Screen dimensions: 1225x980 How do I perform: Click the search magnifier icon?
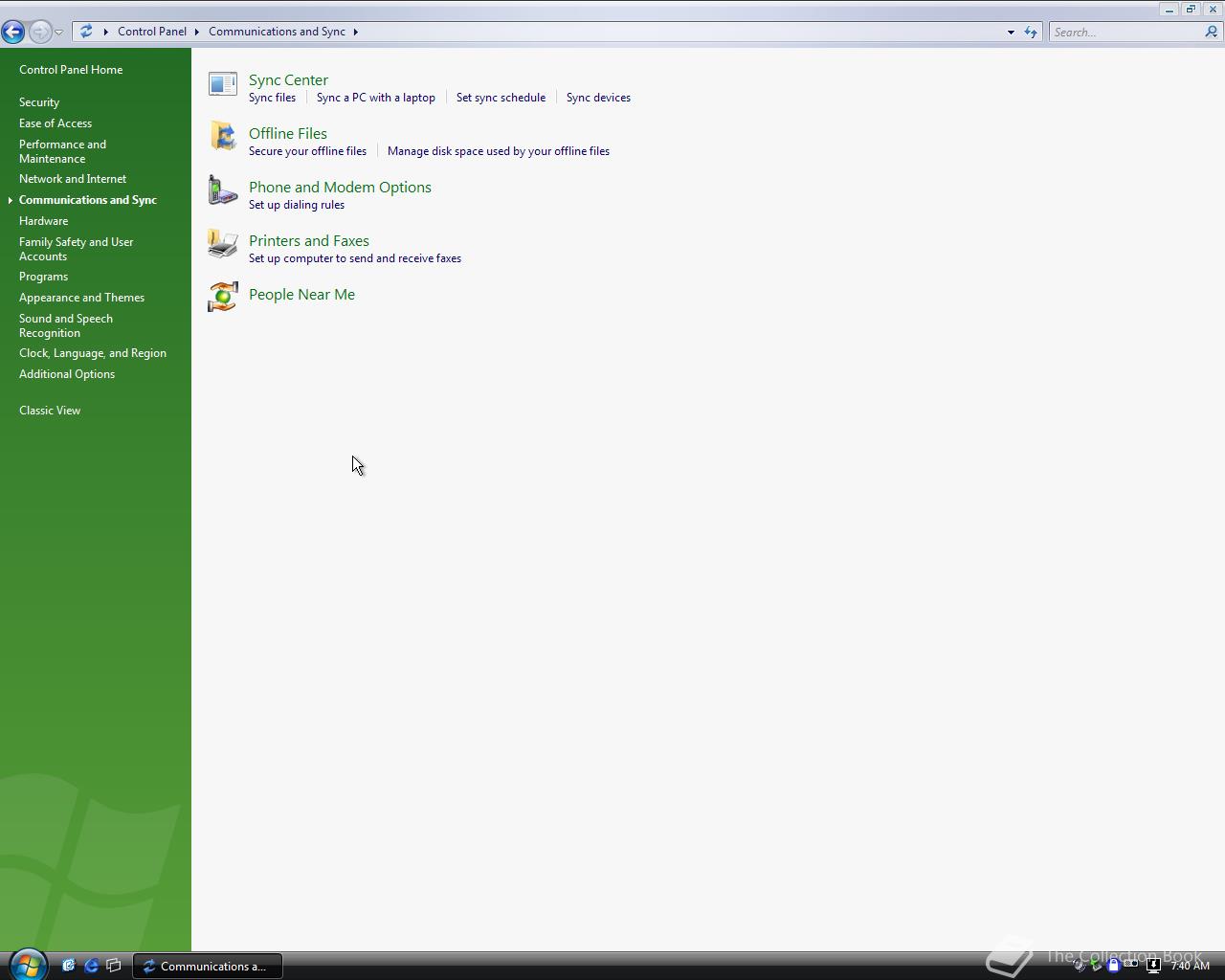1211,32
